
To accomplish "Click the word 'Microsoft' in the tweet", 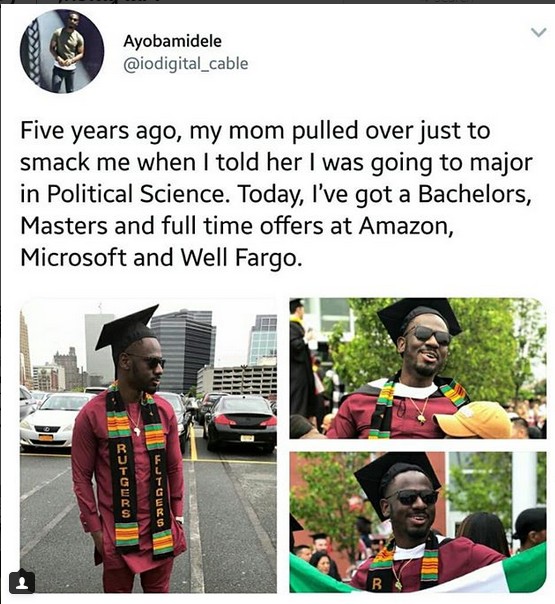I will point(73,257).
